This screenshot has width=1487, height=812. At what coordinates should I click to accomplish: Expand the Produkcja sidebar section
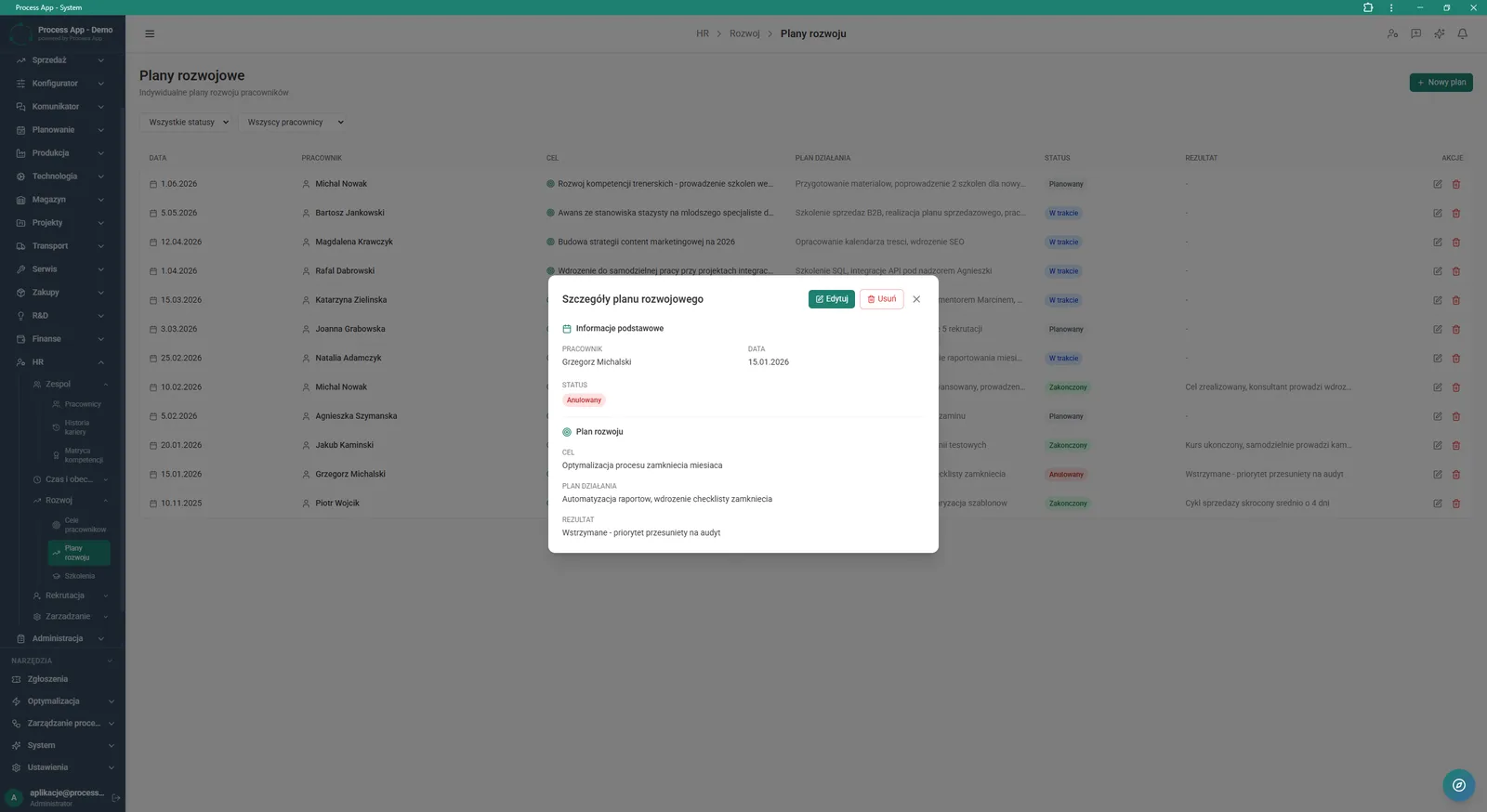[60, 153]
